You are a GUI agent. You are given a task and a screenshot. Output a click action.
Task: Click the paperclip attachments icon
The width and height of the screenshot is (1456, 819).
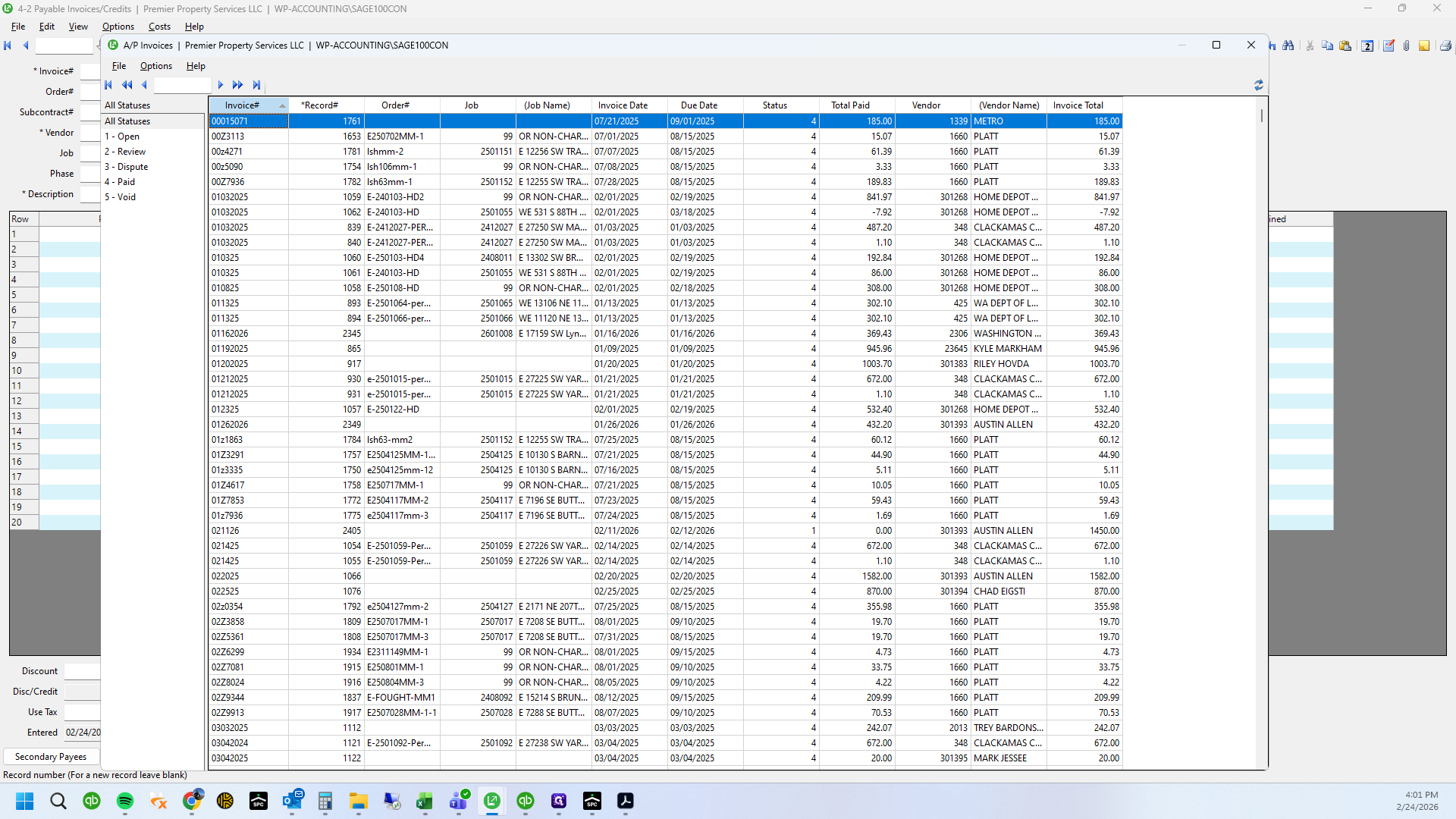click(x=1406, y=45)
